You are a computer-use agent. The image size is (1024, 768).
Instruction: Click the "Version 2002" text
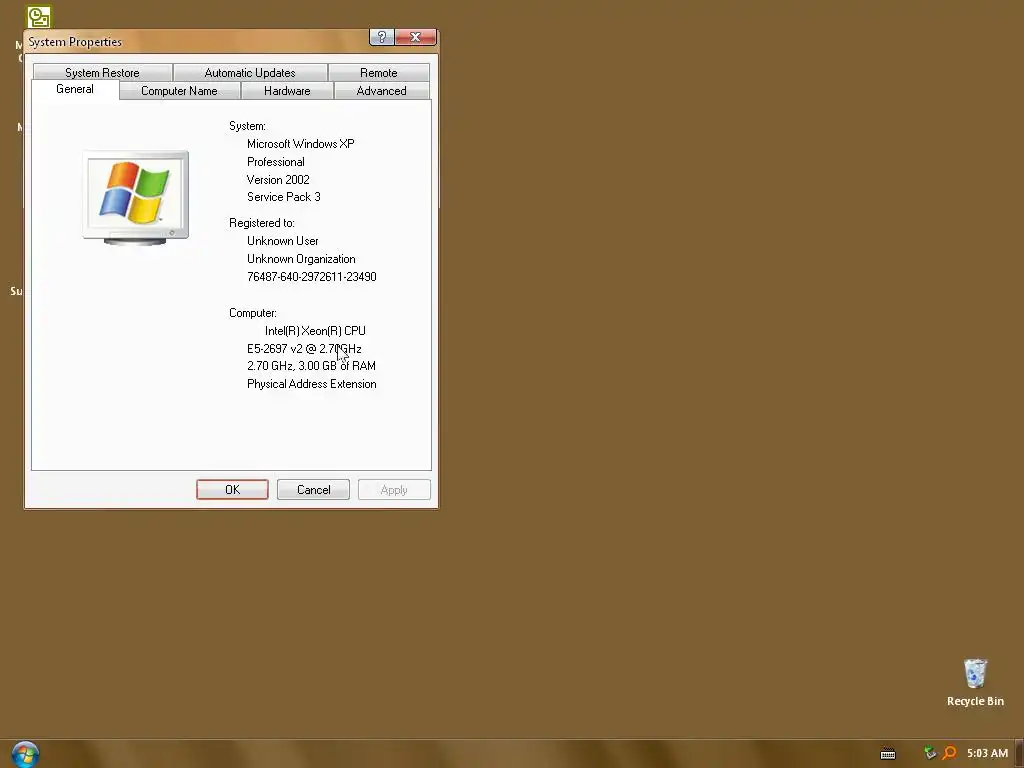(x=278, y=180)
